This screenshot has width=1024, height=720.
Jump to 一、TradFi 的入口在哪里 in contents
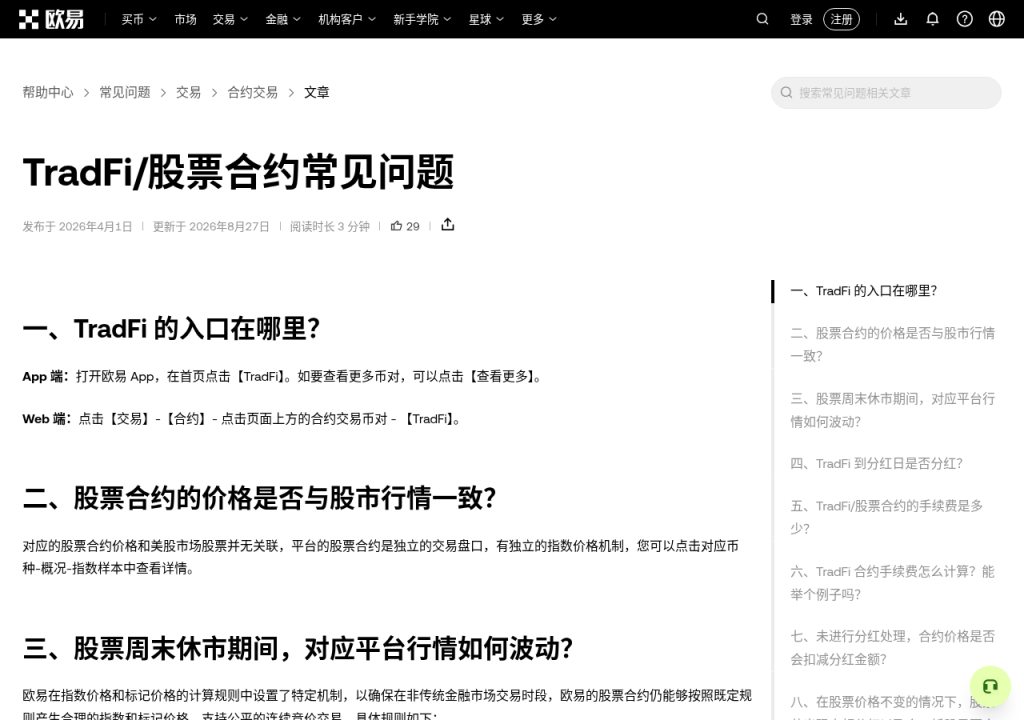[863, 291]
